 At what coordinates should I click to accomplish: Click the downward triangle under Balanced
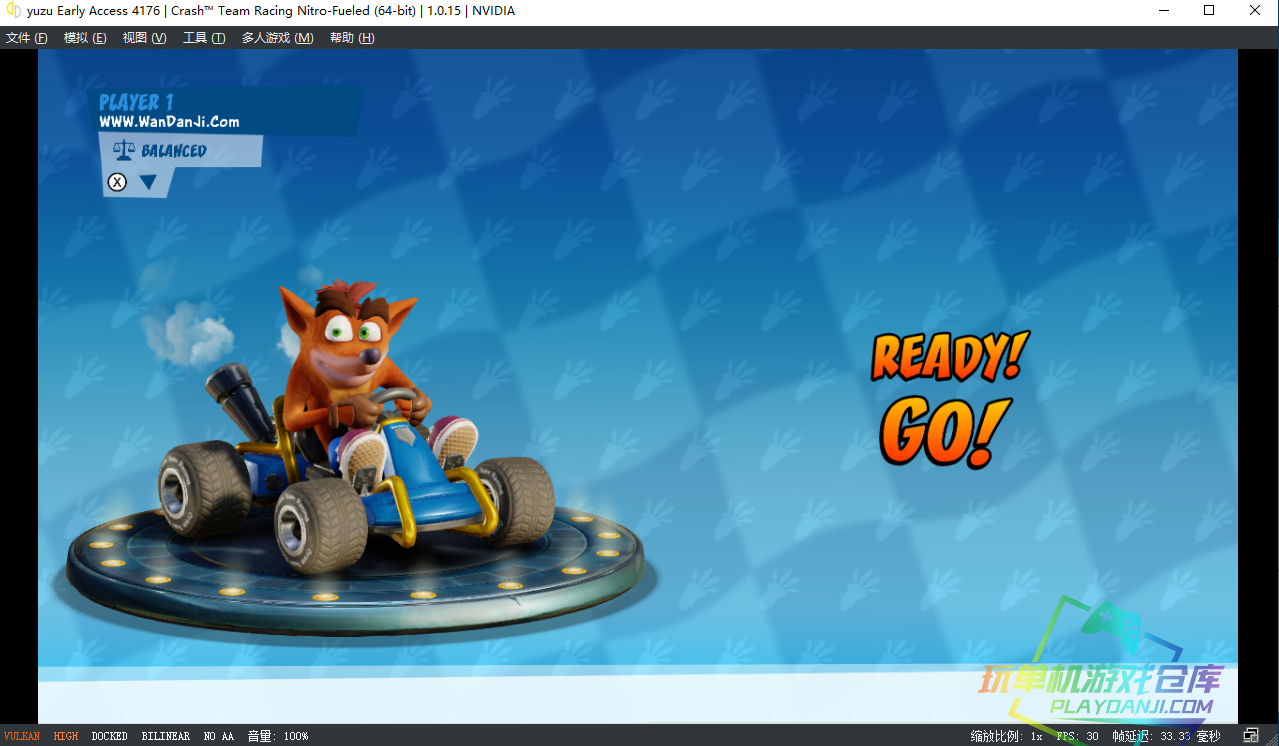(x=148, y=182)
